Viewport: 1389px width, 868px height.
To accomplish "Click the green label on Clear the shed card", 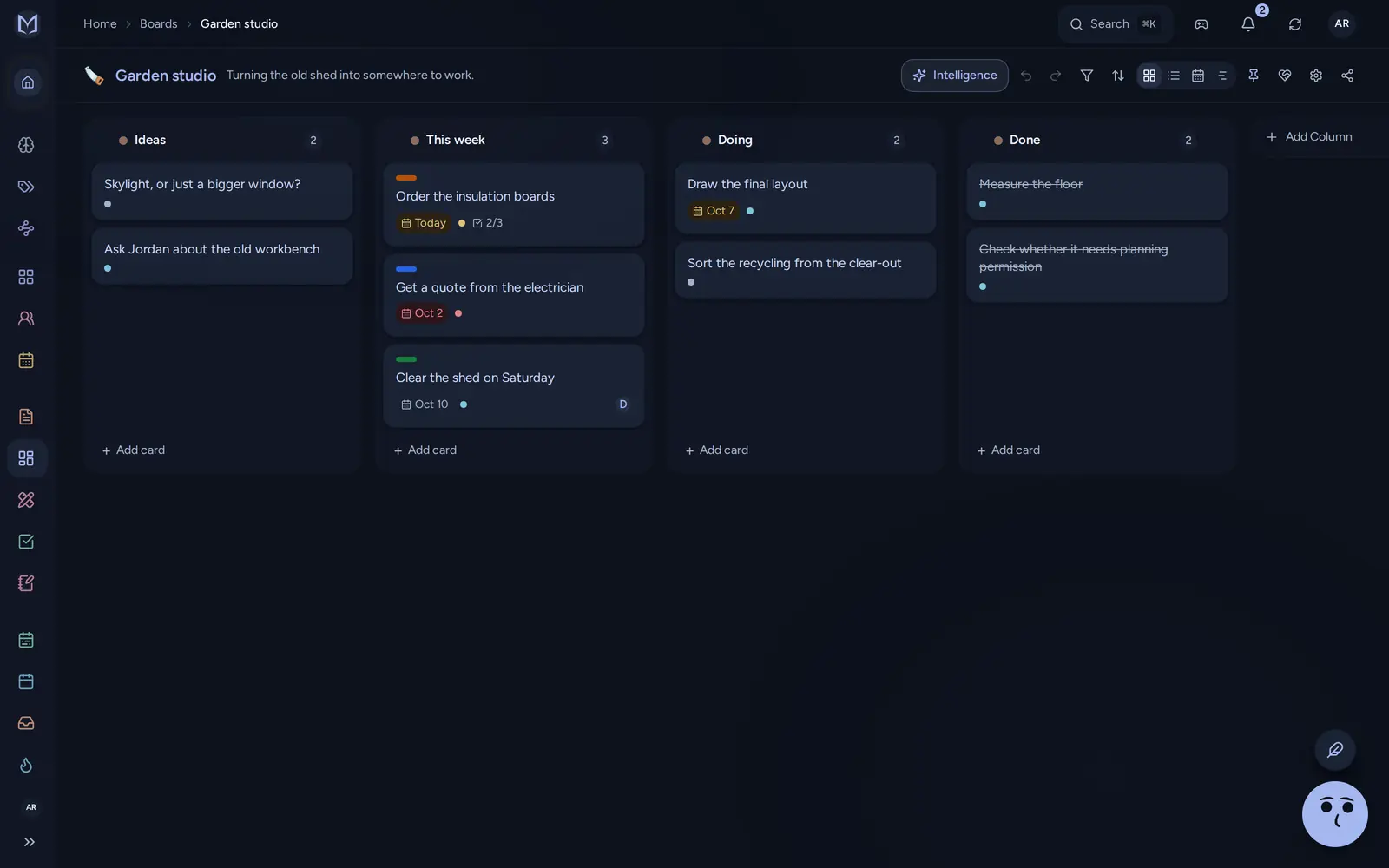I will point(406,359).
